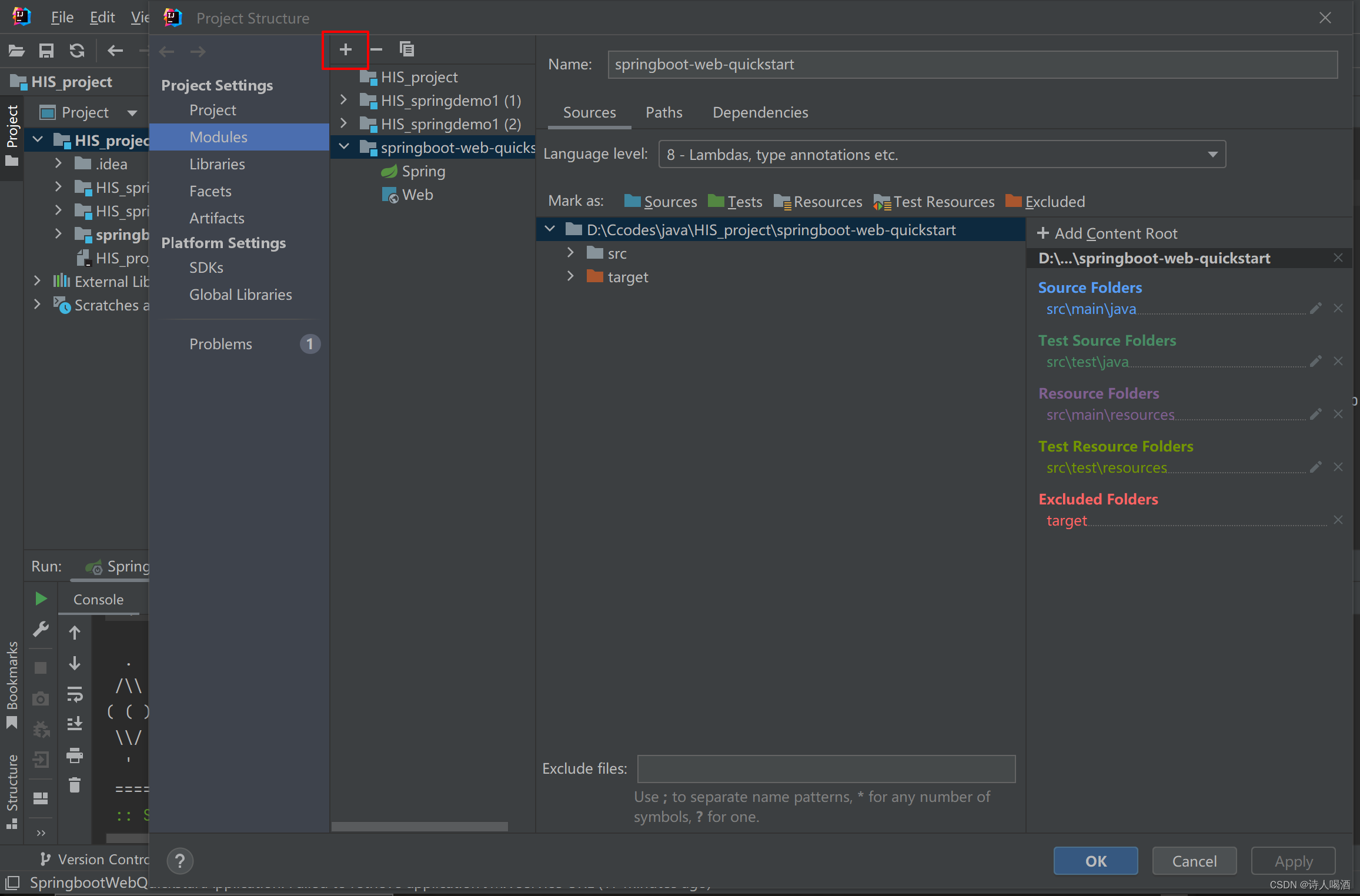Rerun the application with green play icon

click(41, 599)
